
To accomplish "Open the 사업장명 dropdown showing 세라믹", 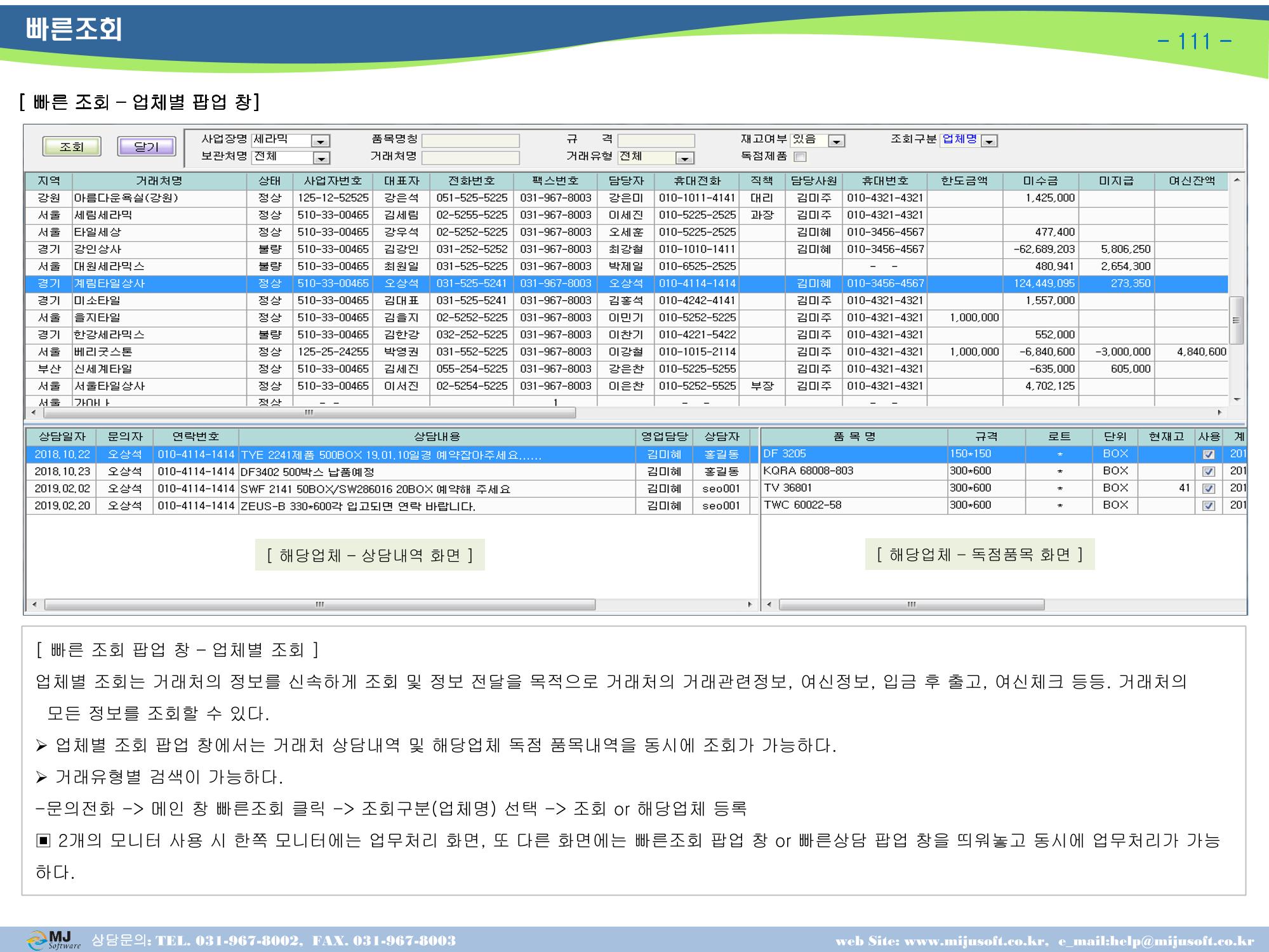I will click(x=322, y=141).
